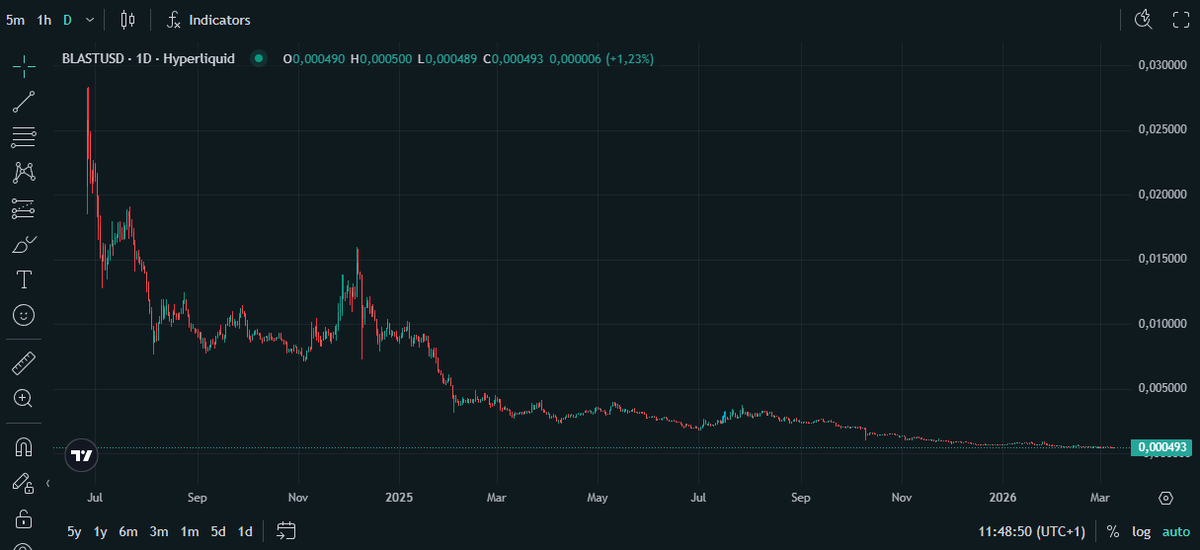Click the 2025 time axis label
This screenshot has height=550, width=1200.
coord(398,497)
